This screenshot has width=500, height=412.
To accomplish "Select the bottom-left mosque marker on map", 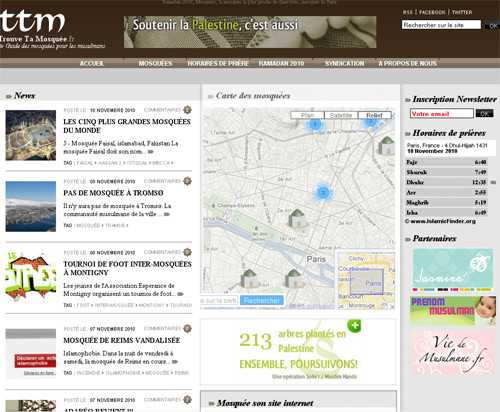I will tap(249, 278).
